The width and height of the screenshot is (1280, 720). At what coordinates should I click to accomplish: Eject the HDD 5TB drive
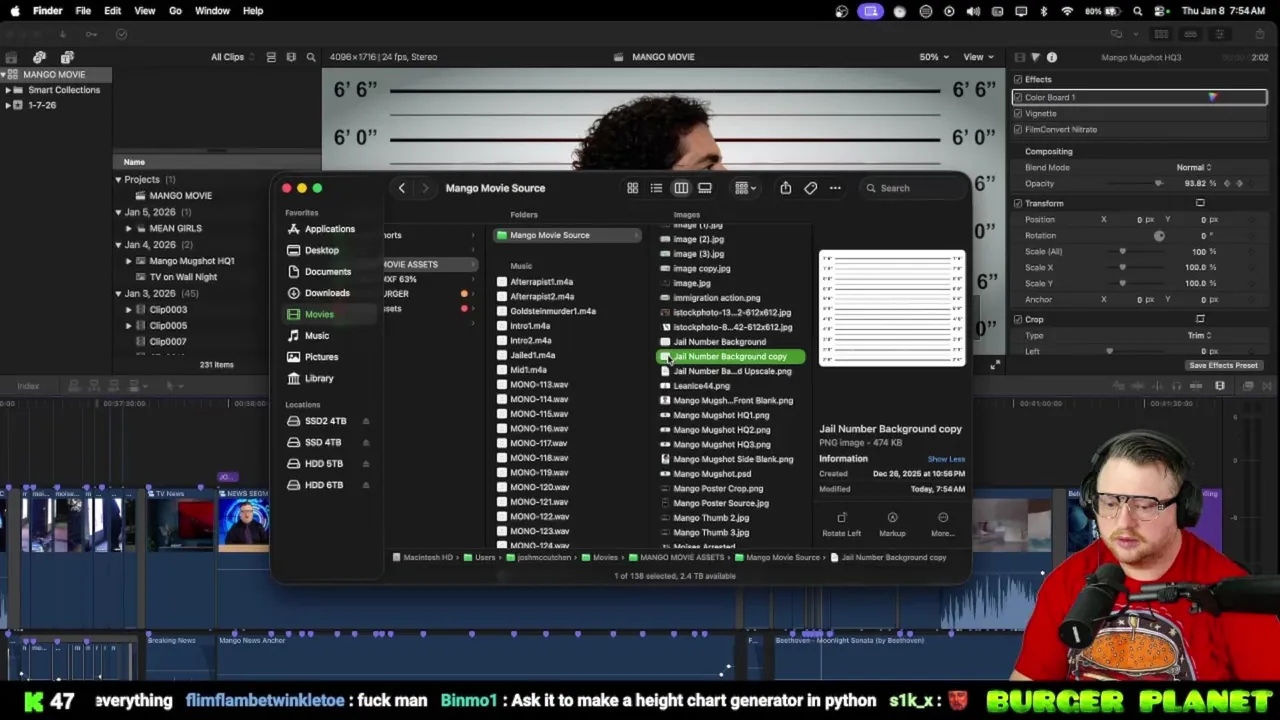(x=365, y=464)
